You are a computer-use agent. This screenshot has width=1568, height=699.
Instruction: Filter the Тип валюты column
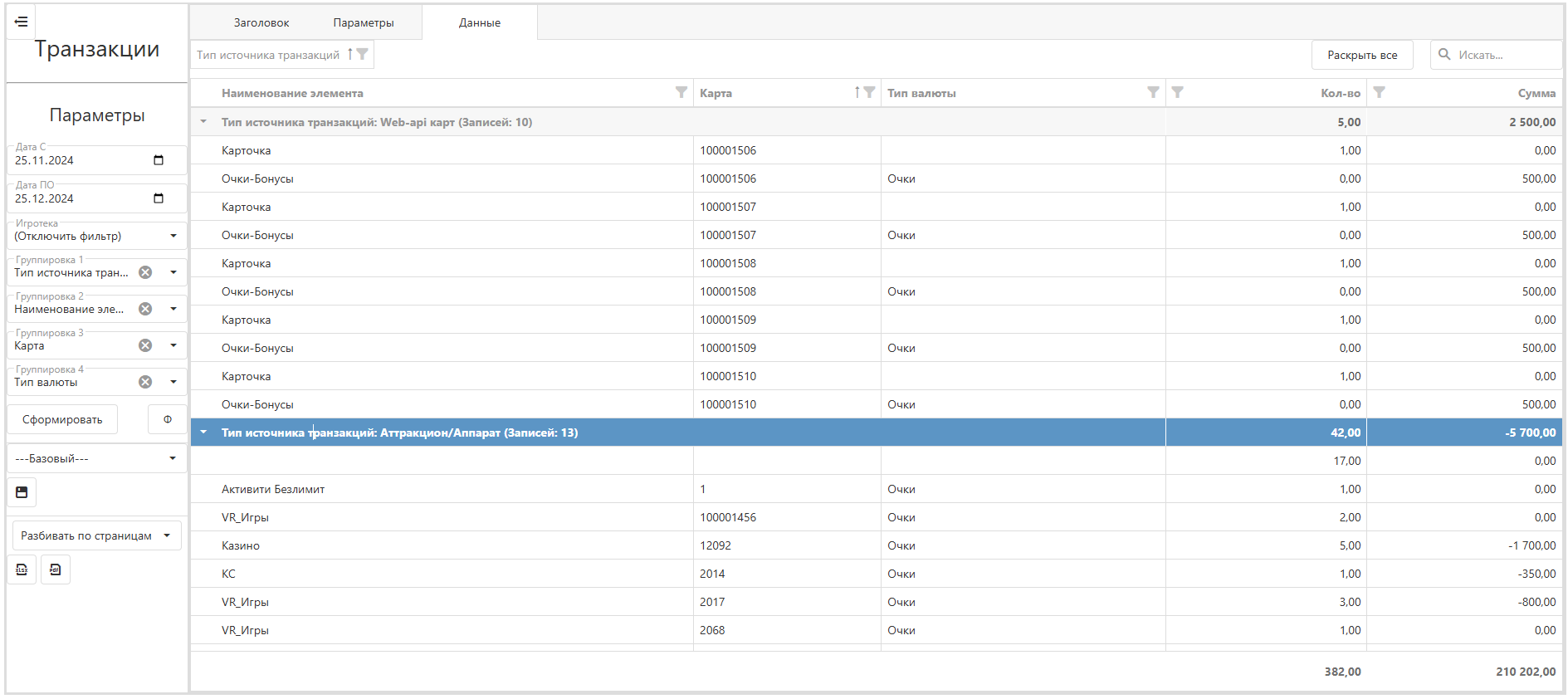1153,92
